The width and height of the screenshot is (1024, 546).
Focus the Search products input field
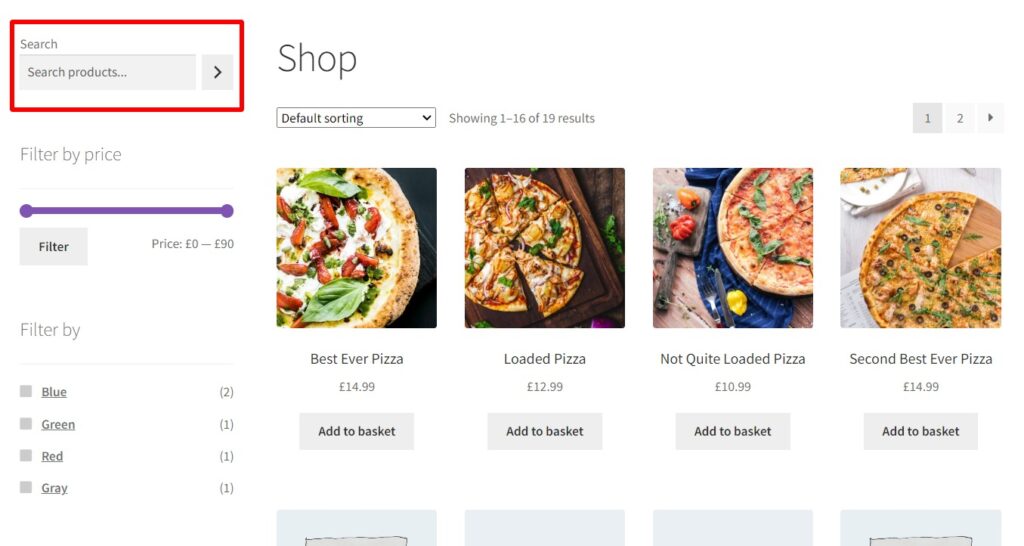[x=107, y=72]
